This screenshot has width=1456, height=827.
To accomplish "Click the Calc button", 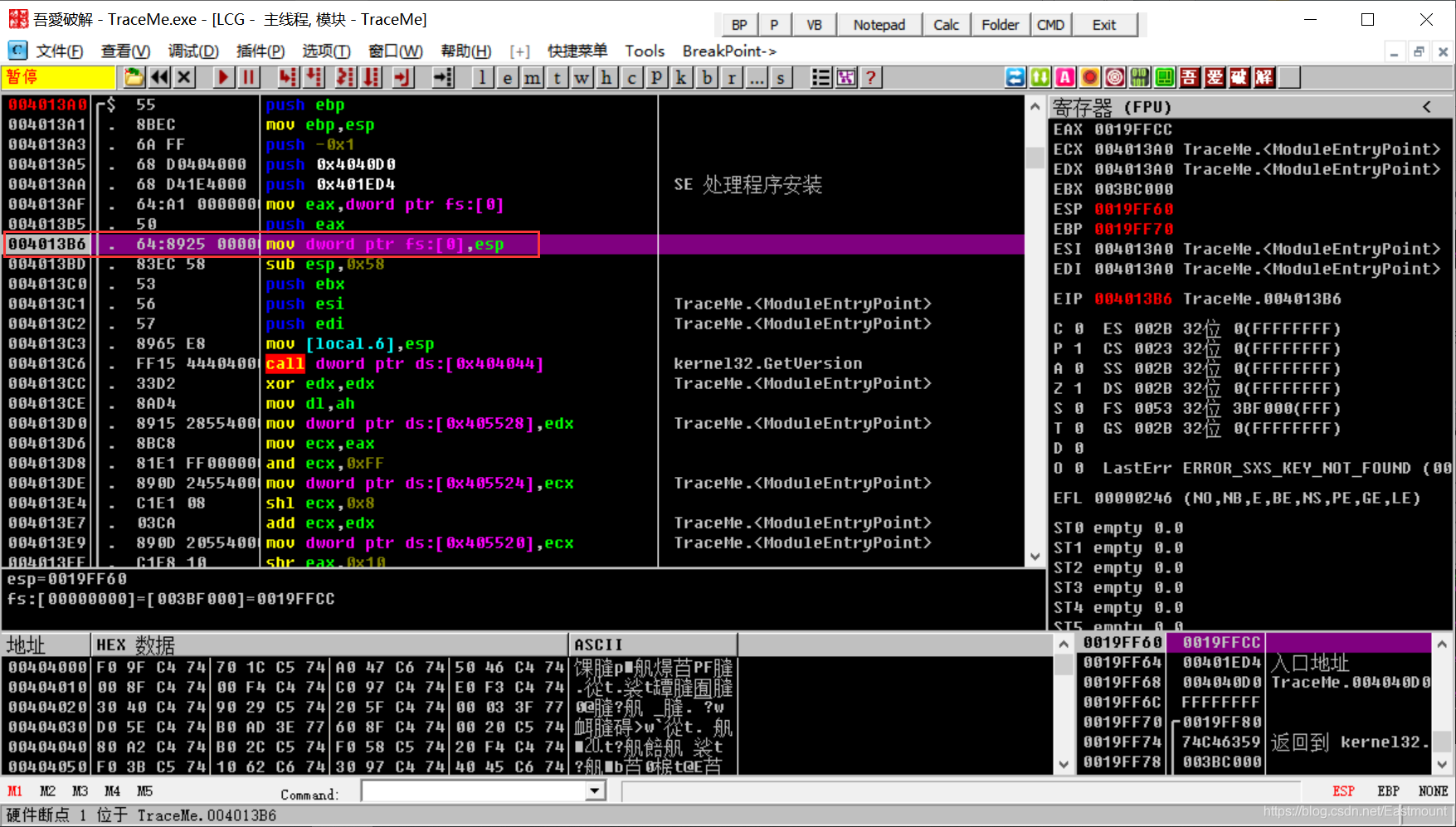I will (x=946, y=25).
